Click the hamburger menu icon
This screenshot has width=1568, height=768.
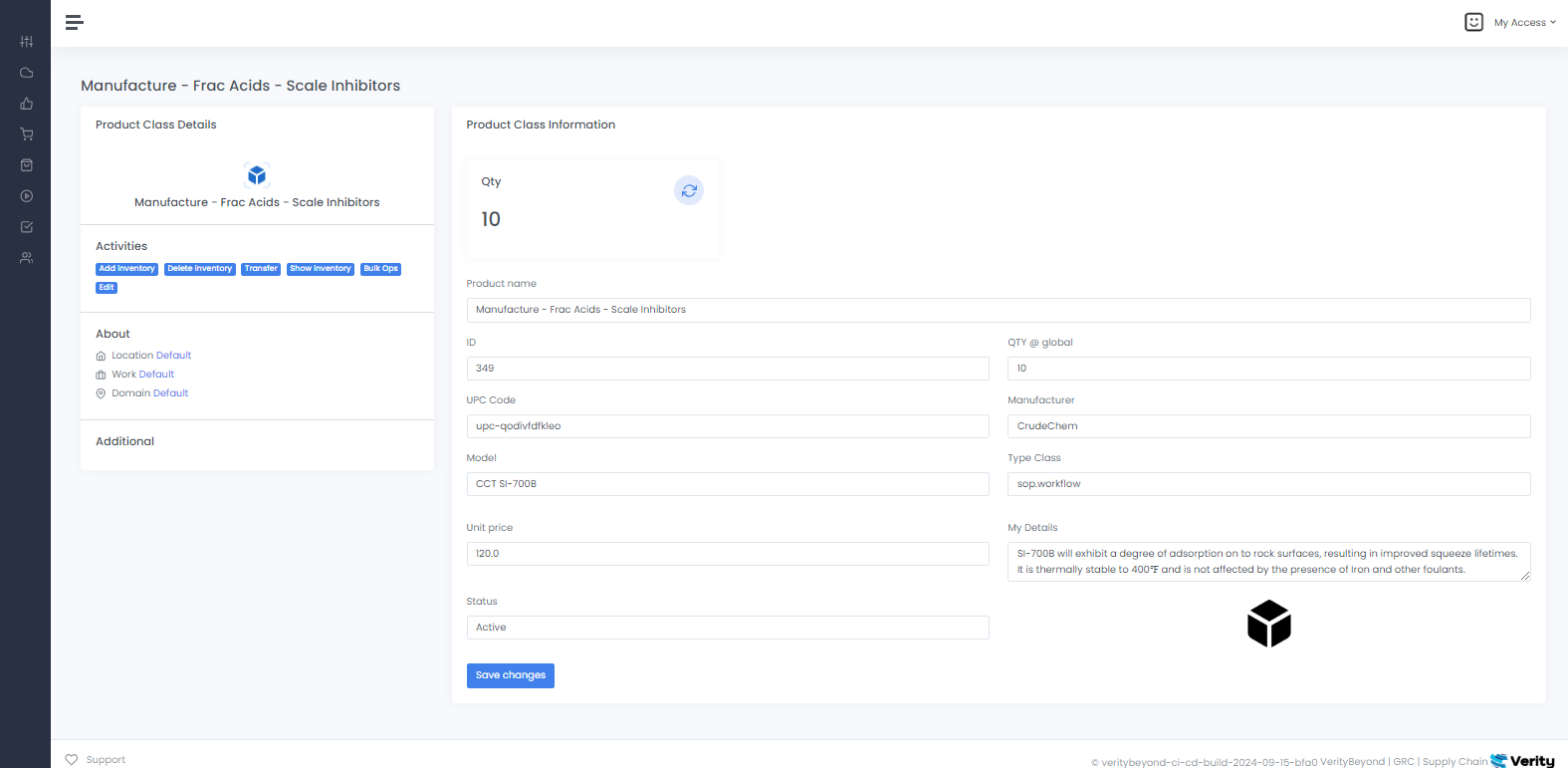[74, 22]
